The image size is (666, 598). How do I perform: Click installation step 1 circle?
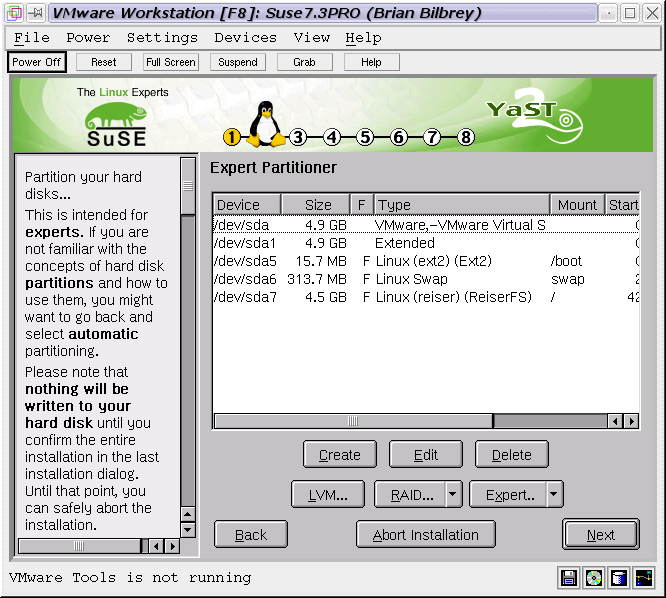233,137
